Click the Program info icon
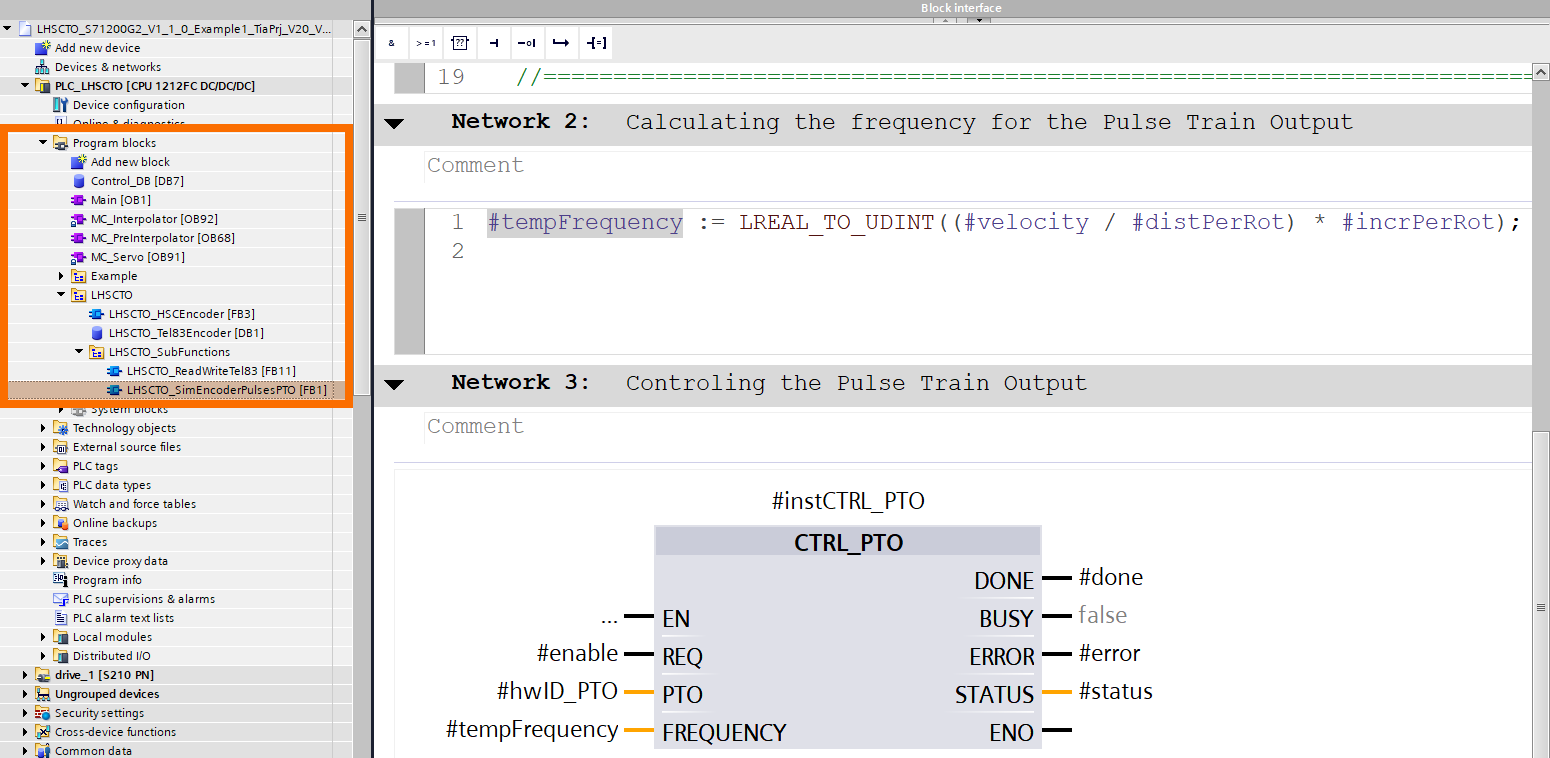 pos(61,580)
